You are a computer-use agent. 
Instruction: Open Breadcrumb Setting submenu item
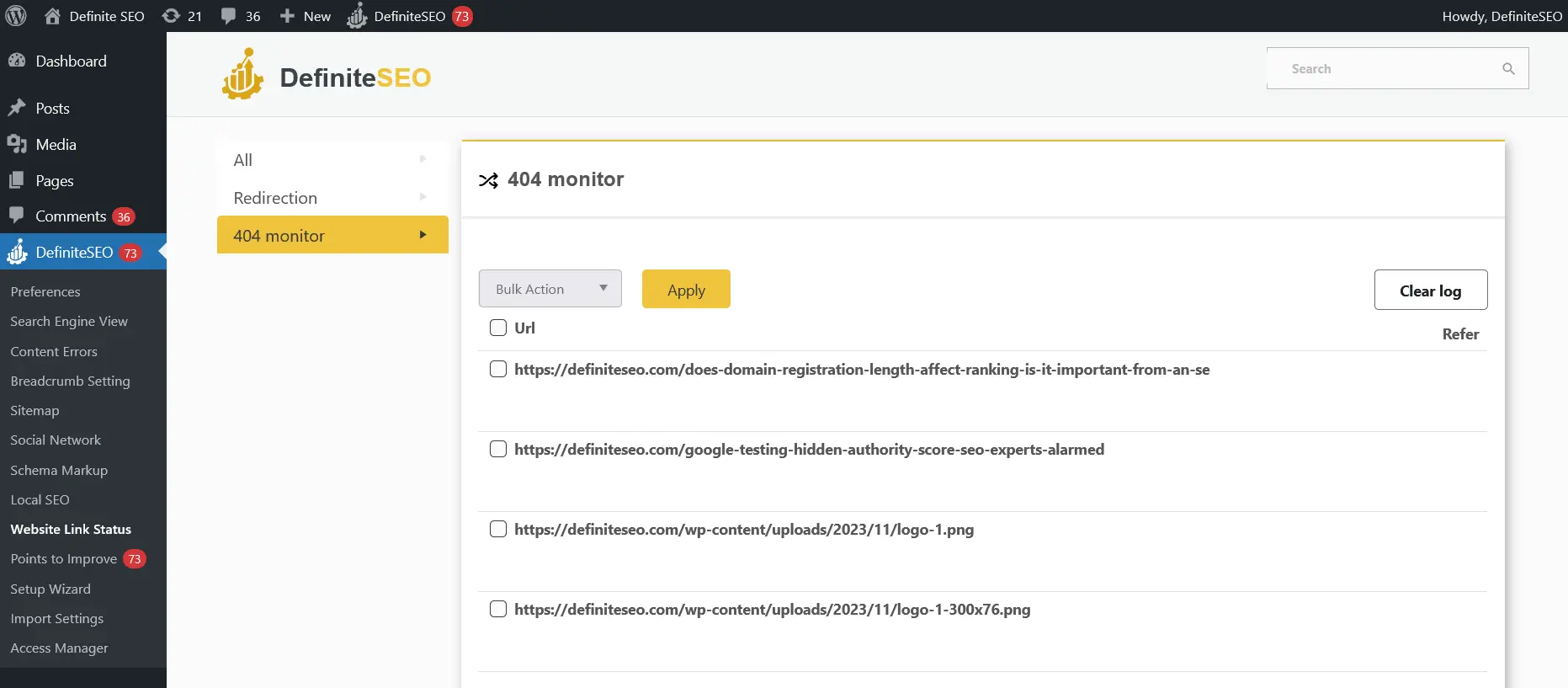coord(70,381)
